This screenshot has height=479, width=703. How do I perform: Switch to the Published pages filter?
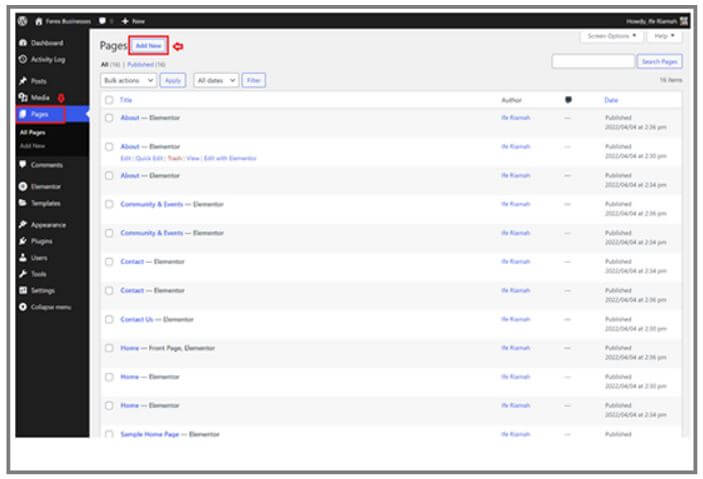point(140,65)
